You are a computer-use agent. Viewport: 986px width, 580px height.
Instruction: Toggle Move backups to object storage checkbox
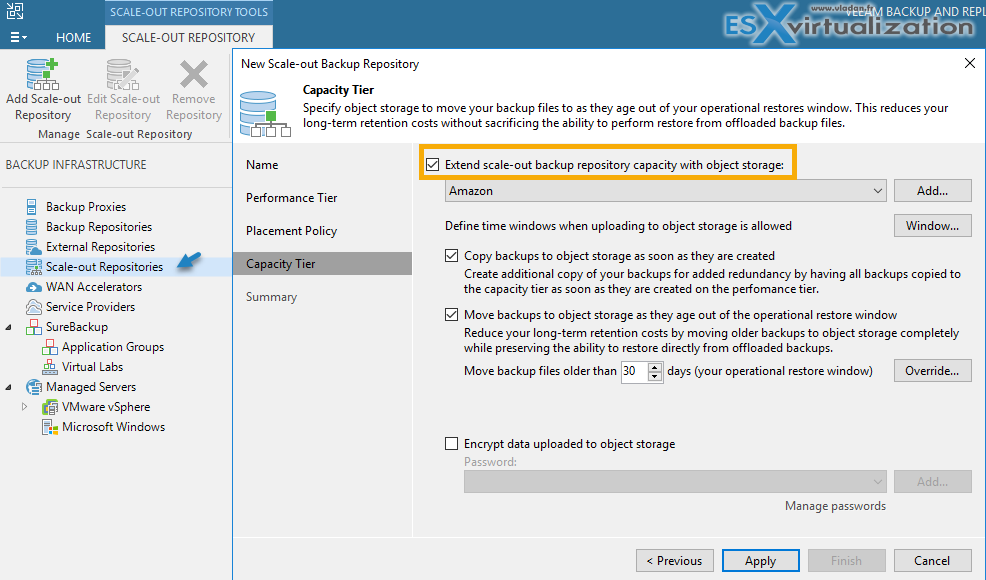[451, 315]
